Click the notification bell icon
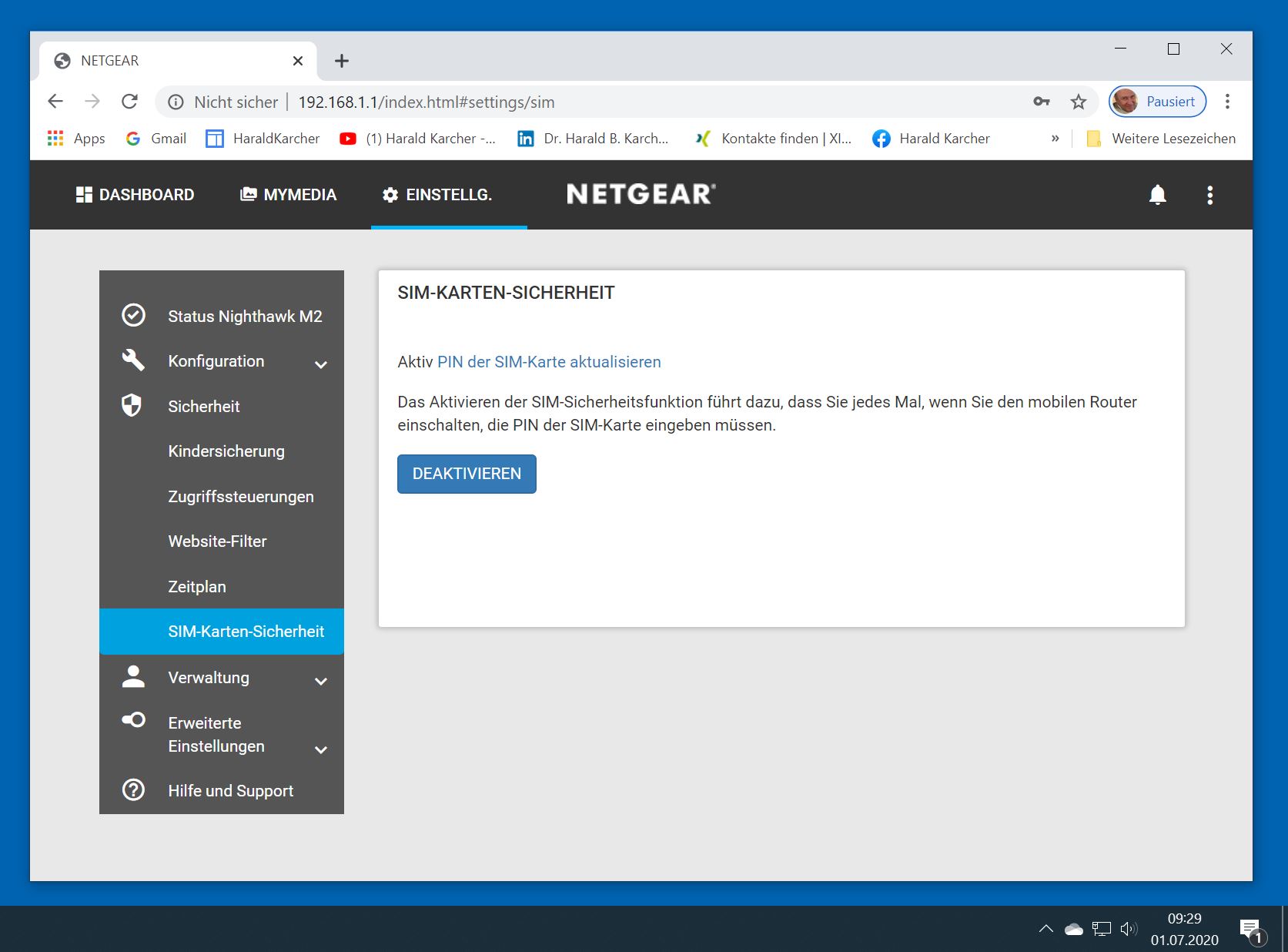 tap(1157, 195)
